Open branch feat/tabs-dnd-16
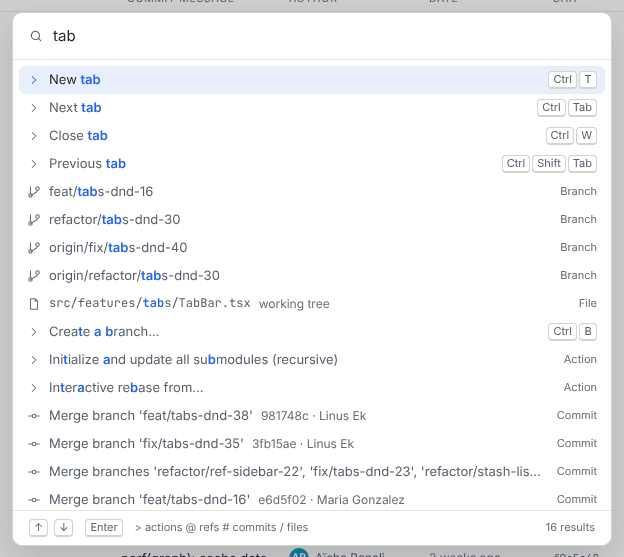624x557 pixels. click(x=312, y=192)
